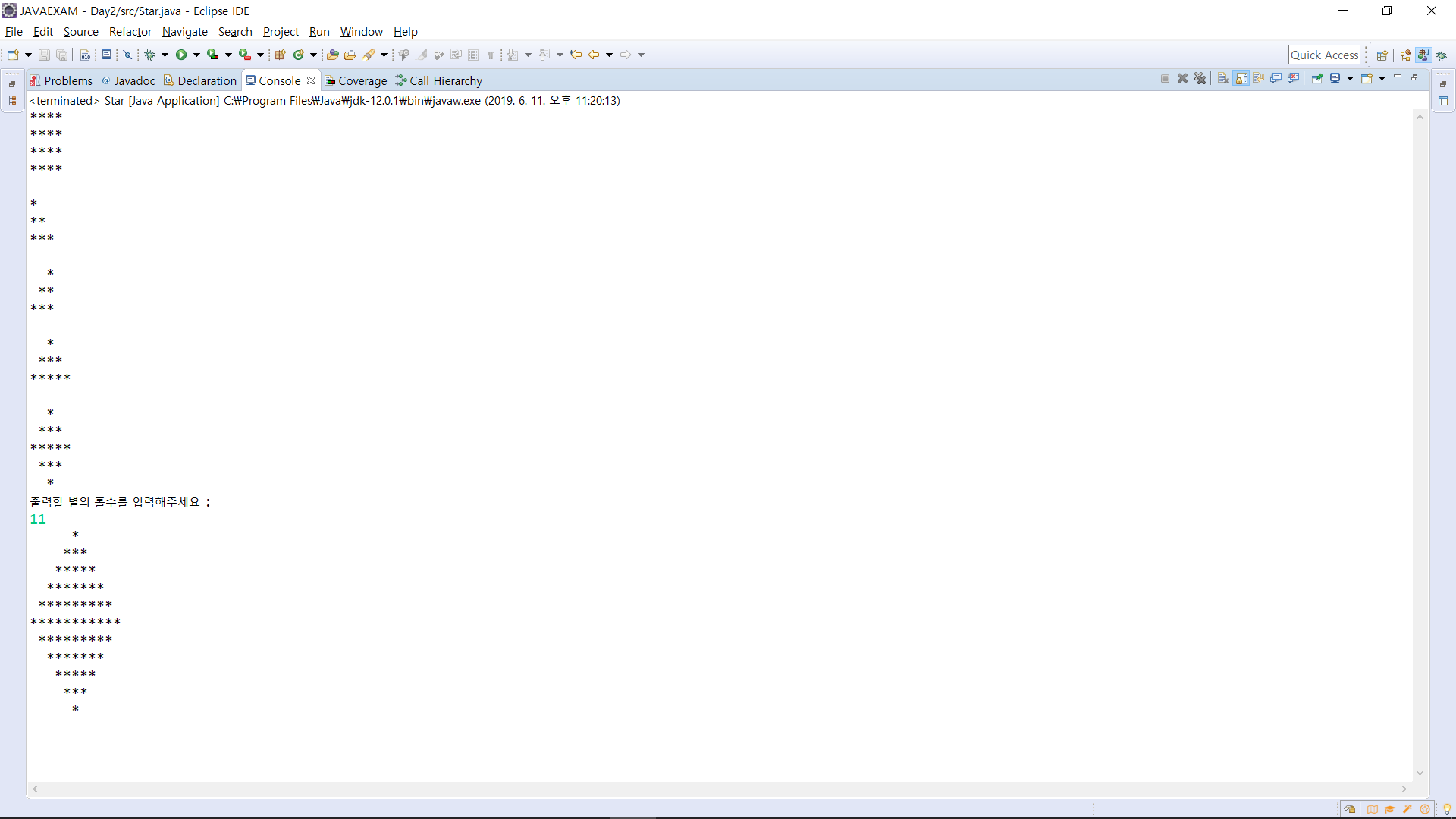Click the Run launch button
This screenshot has height=819, width=1456.
181,55
